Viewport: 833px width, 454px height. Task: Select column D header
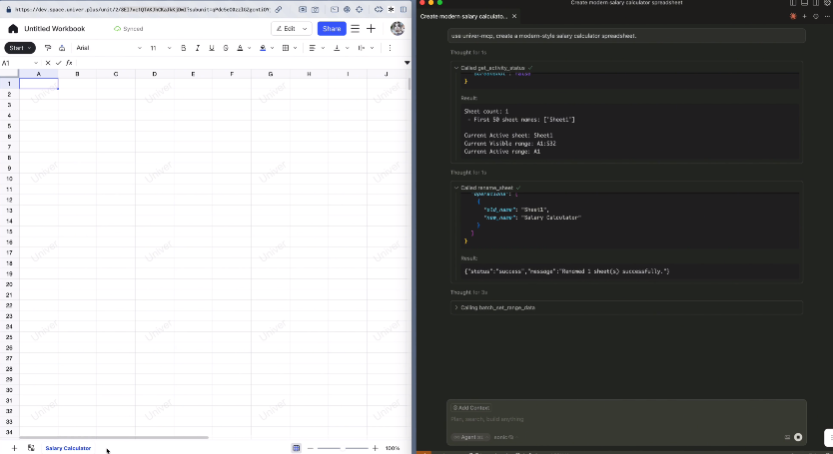pos(155,74)
